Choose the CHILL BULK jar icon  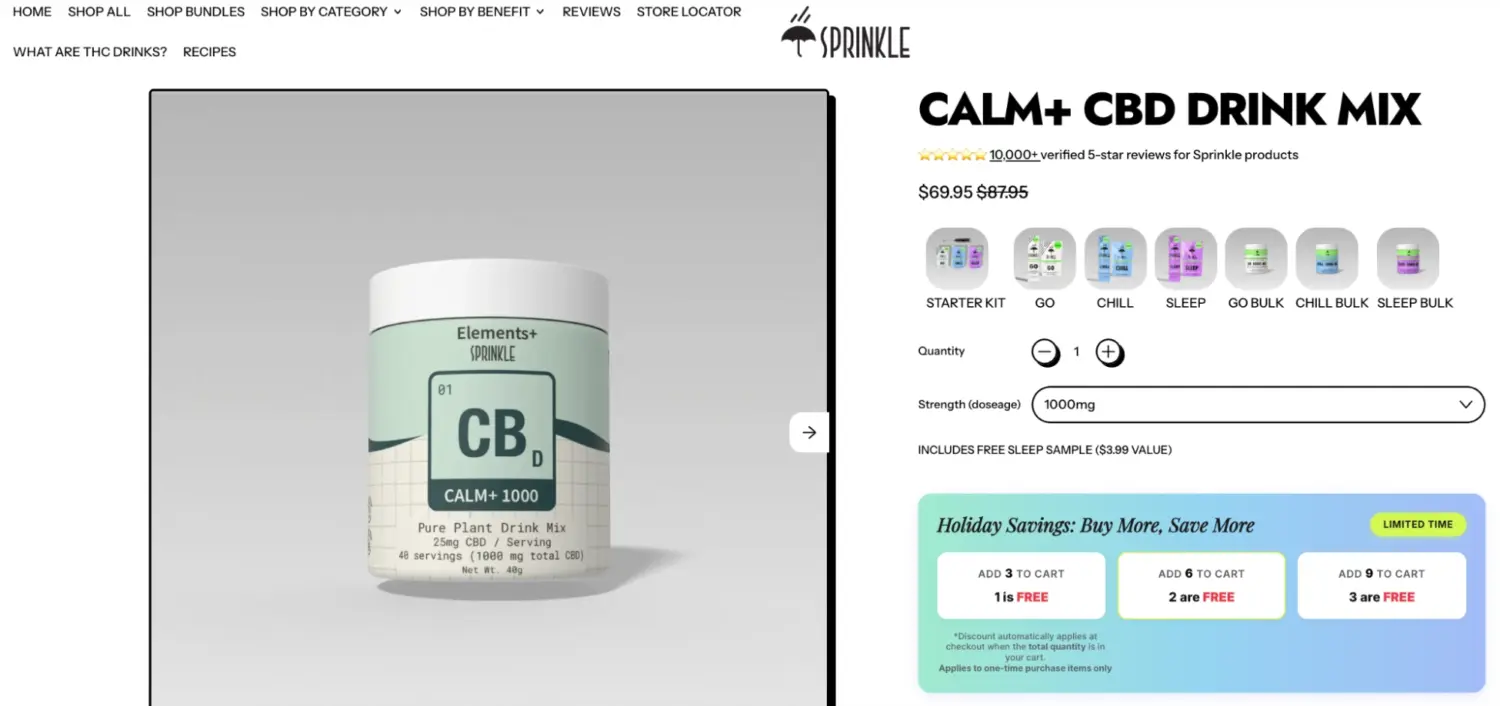pos(1327,258)
